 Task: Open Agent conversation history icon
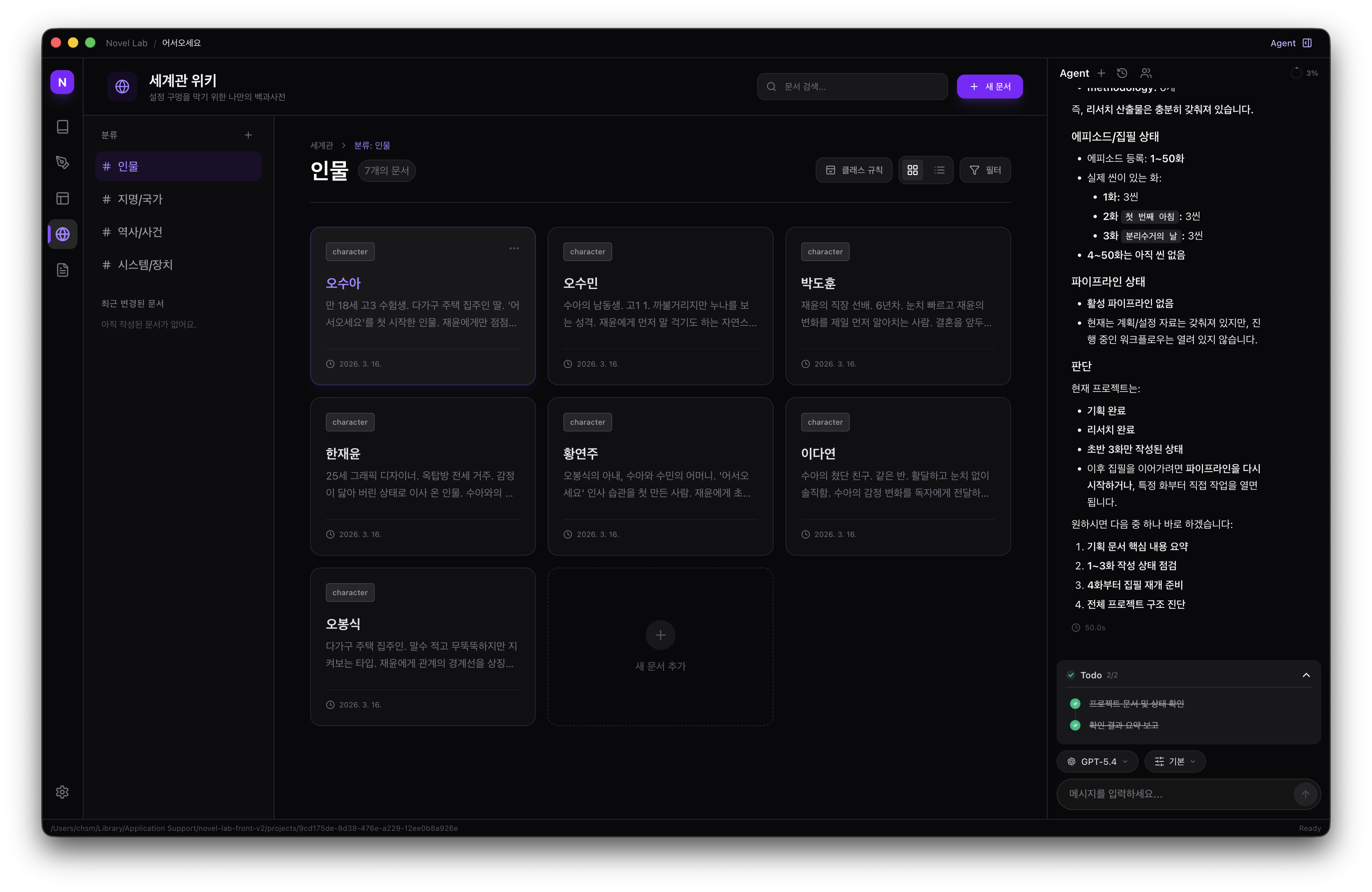[1122, 73]
